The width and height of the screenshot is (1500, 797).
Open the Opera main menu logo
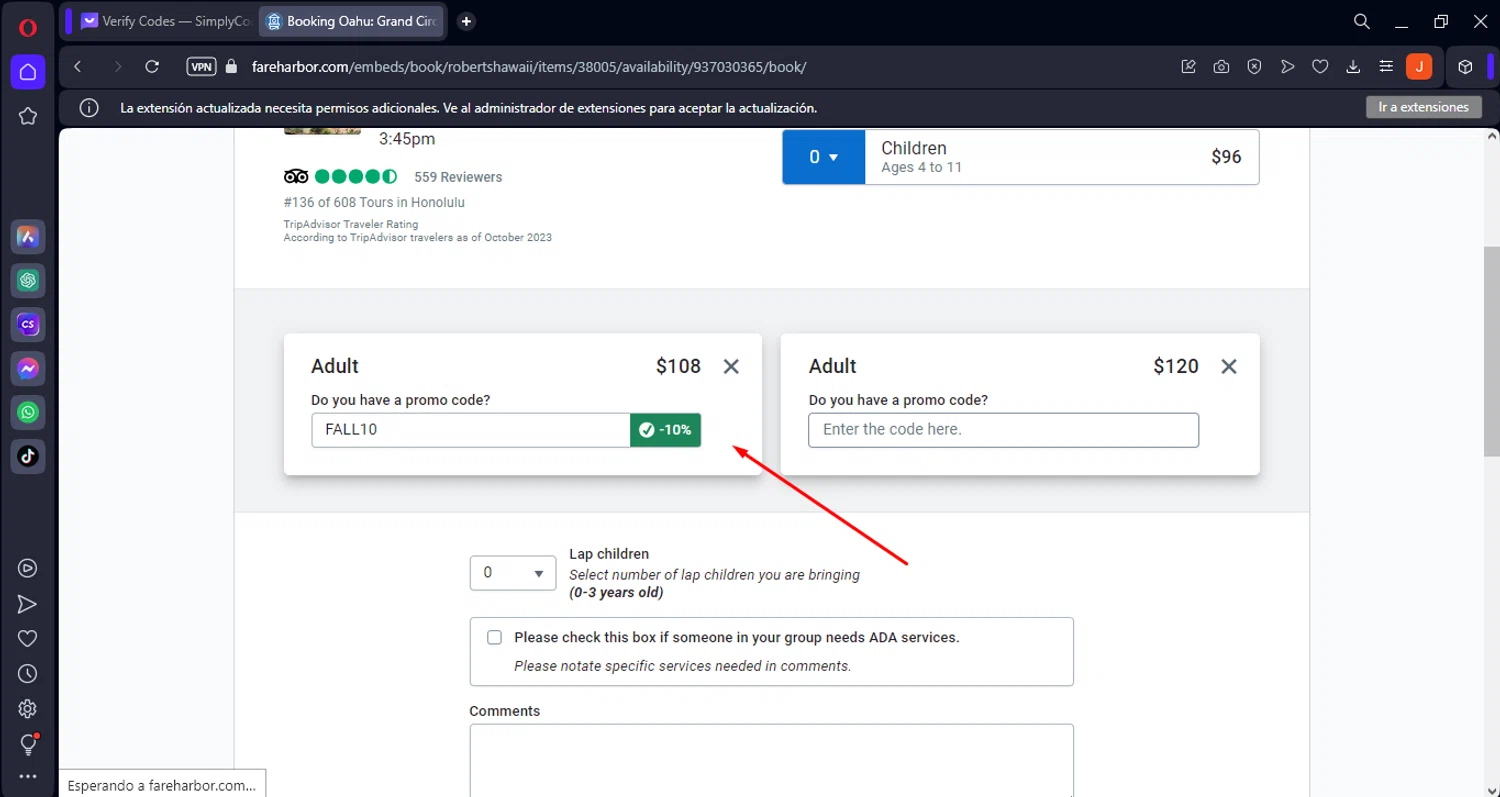[x=28, y=27]
